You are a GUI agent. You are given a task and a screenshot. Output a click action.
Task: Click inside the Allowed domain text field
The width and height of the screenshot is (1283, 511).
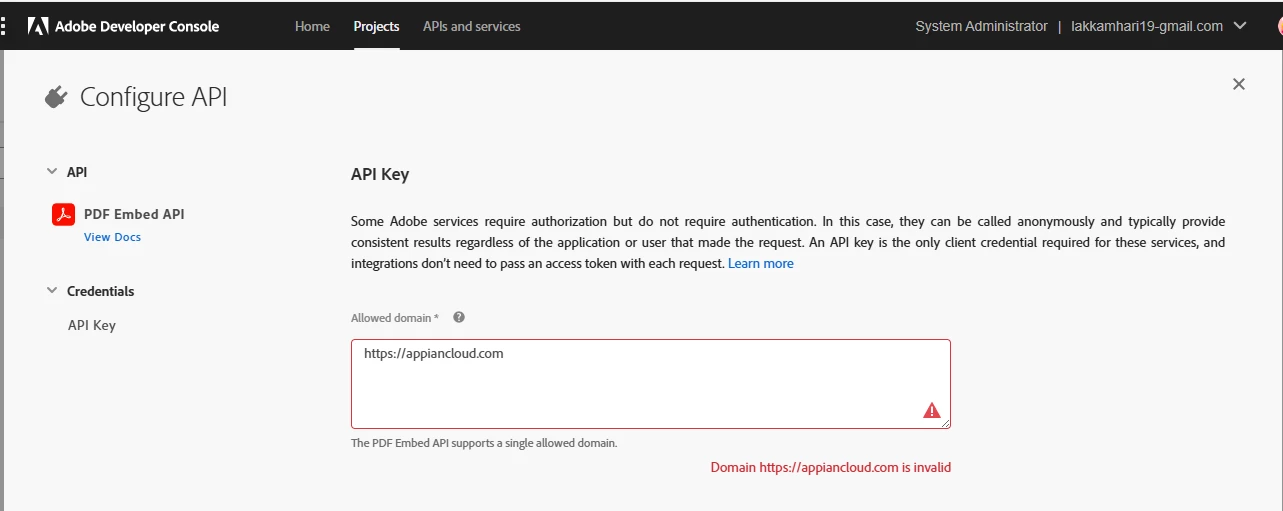[x=650, y=384]
